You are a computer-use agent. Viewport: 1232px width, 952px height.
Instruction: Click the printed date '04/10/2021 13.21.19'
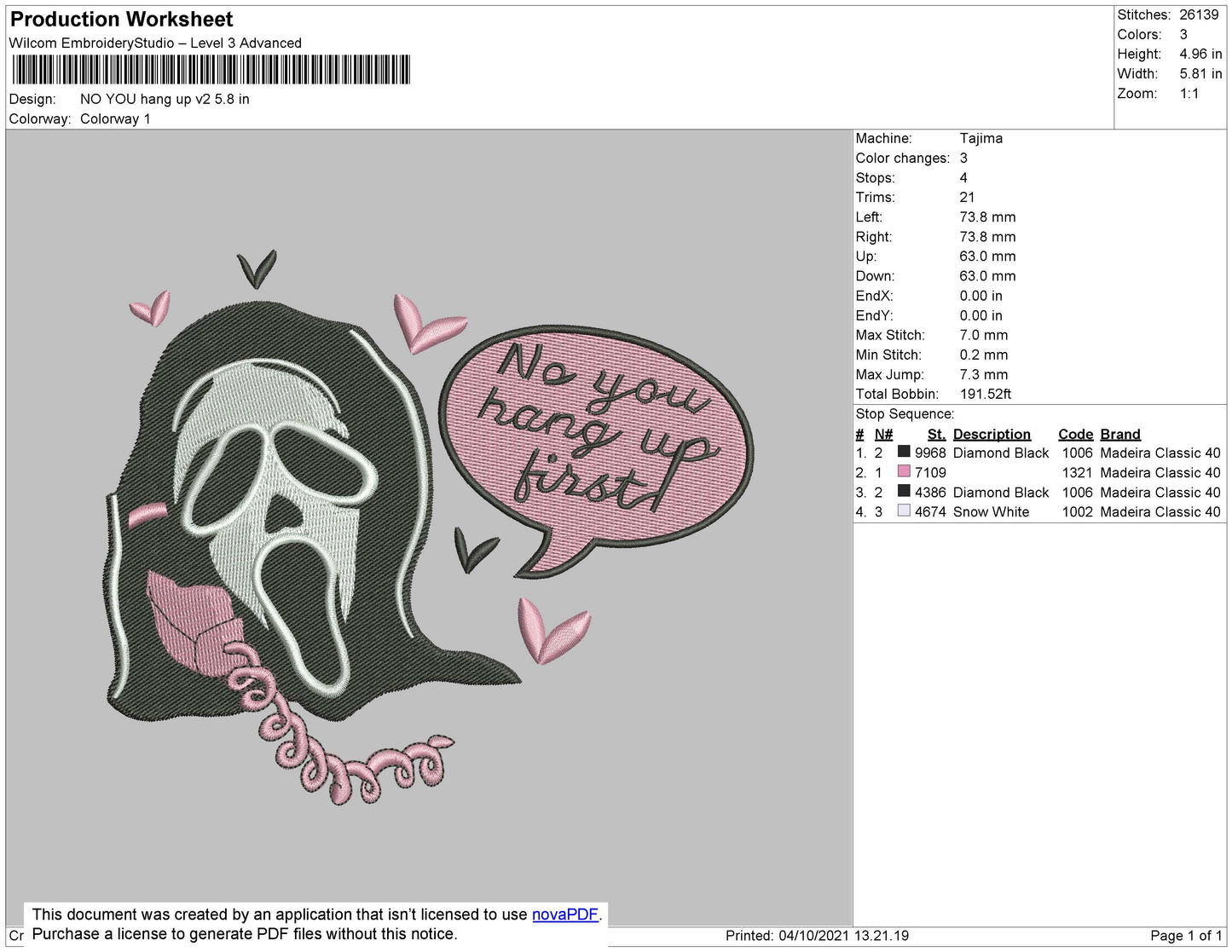point(843,935)
